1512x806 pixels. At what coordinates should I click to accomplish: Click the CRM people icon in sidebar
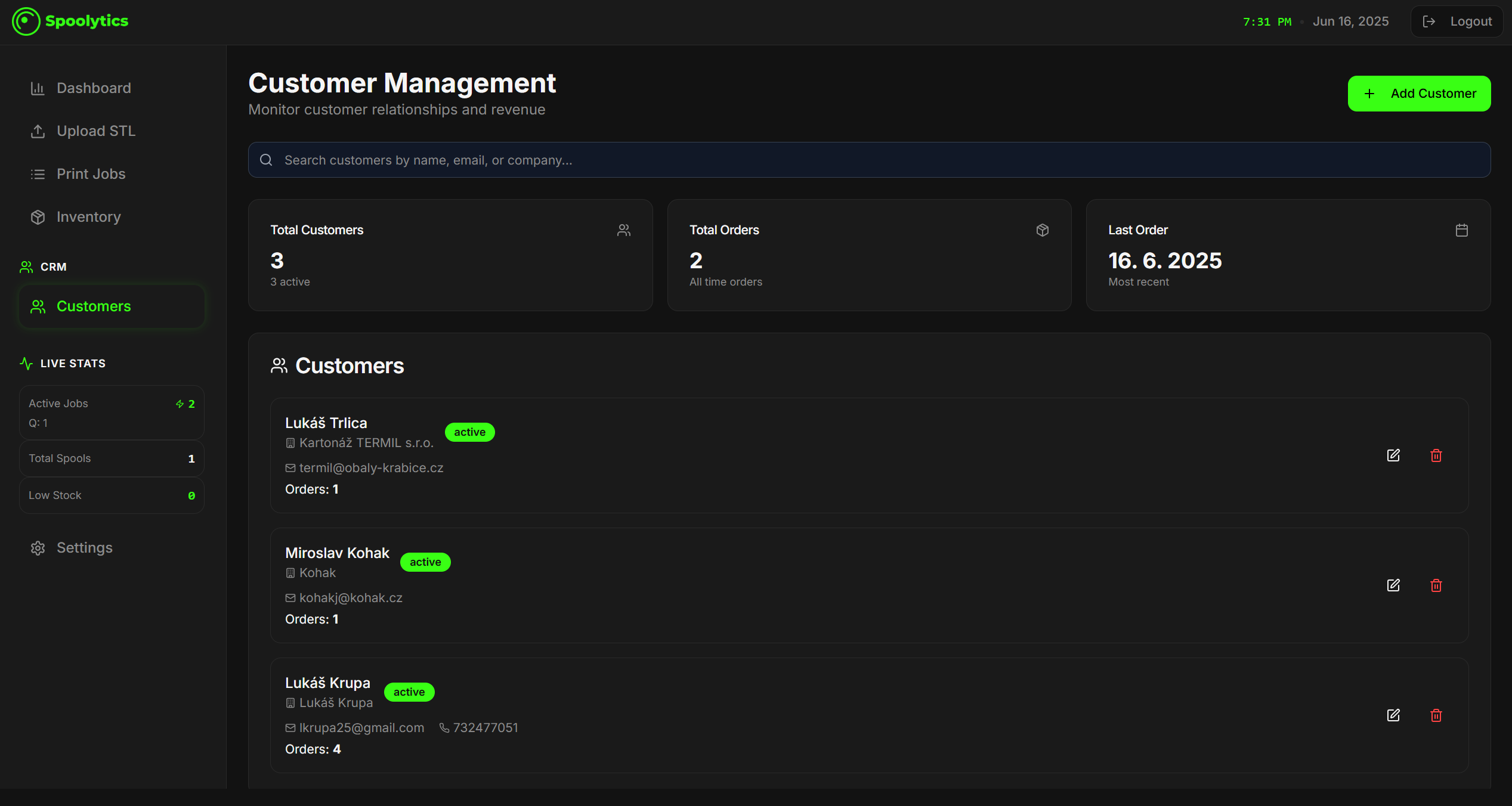(x=26, y=267)
